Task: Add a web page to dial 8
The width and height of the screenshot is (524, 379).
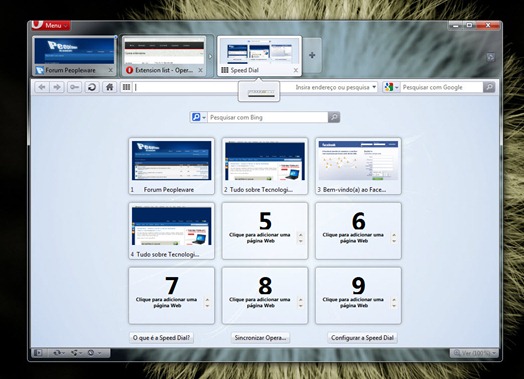Action: click(x=265, y=295)
